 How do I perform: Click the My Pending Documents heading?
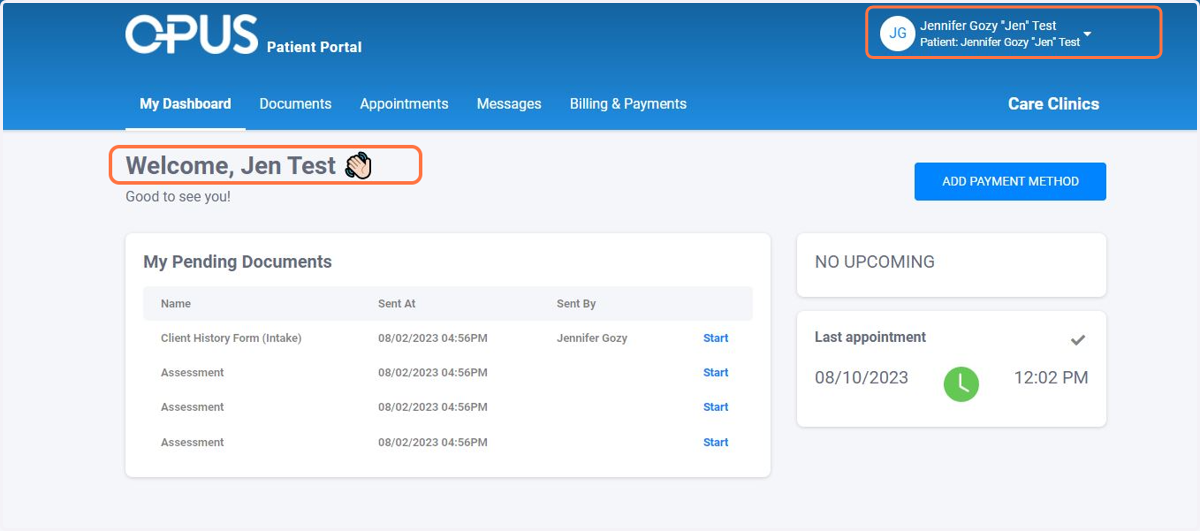[238, 262]
